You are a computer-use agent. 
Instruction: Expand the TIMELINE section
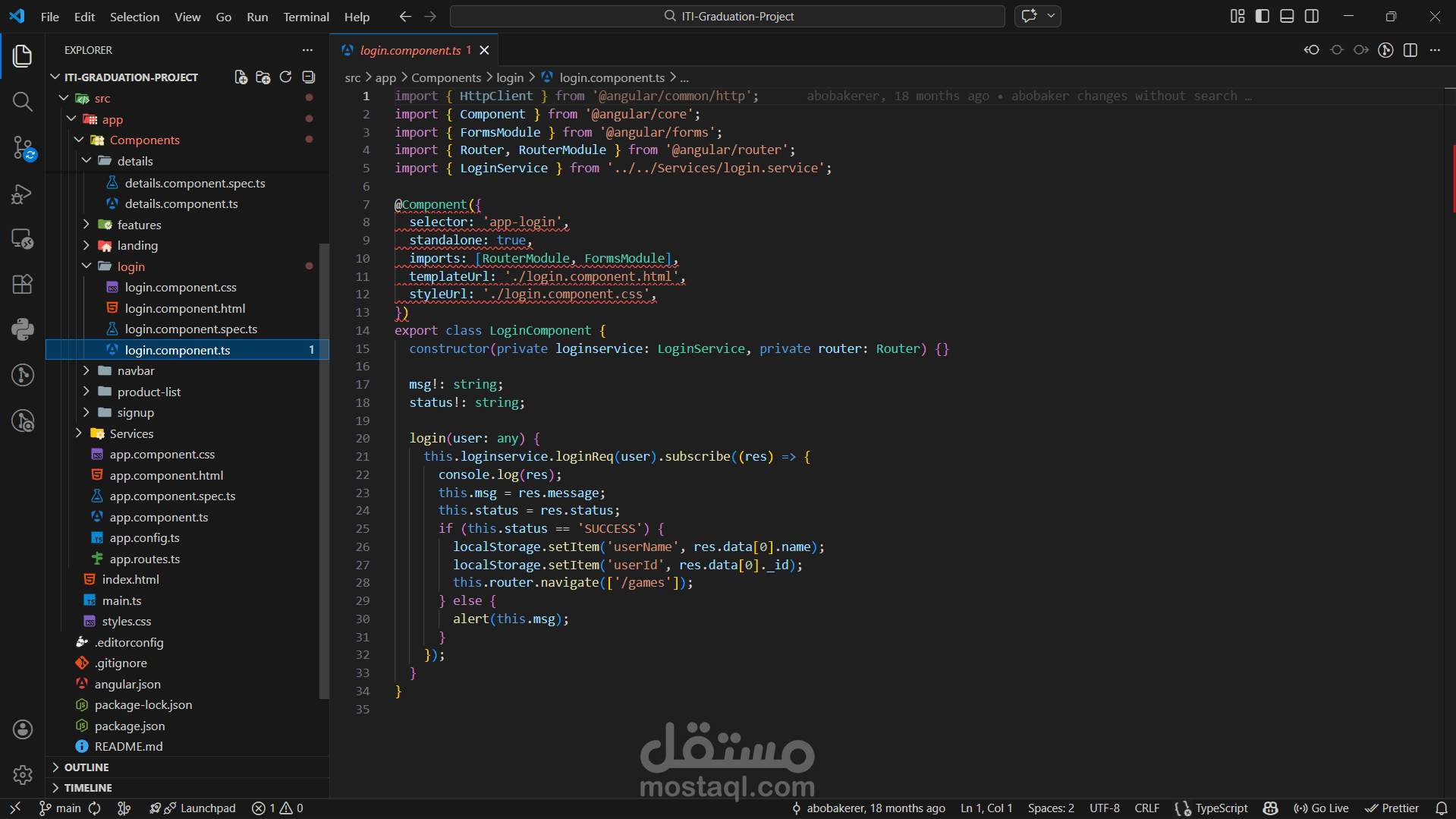(187, 788)
